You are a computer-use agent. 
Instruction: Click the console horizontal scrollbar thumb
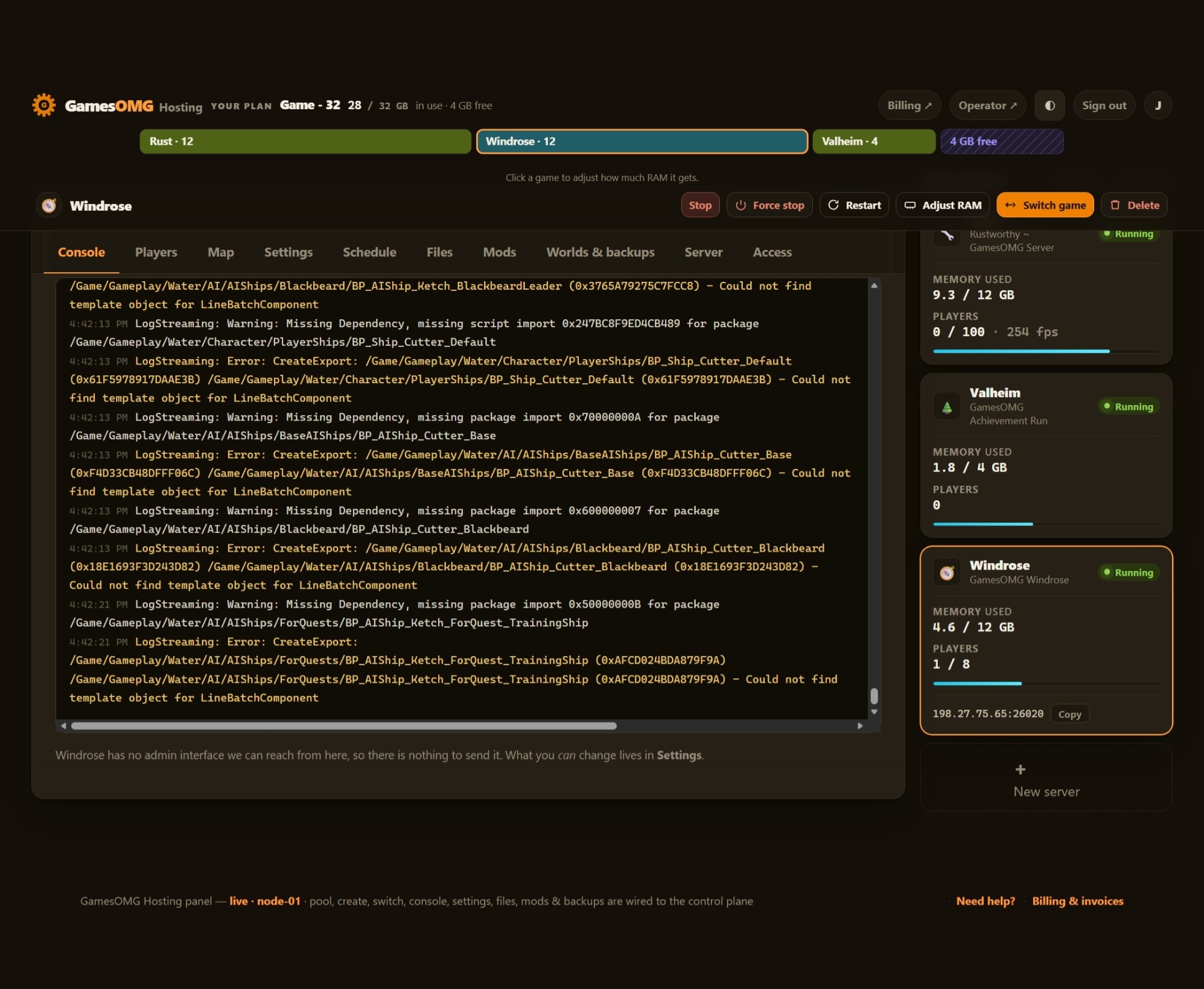[x=344, y=726]
